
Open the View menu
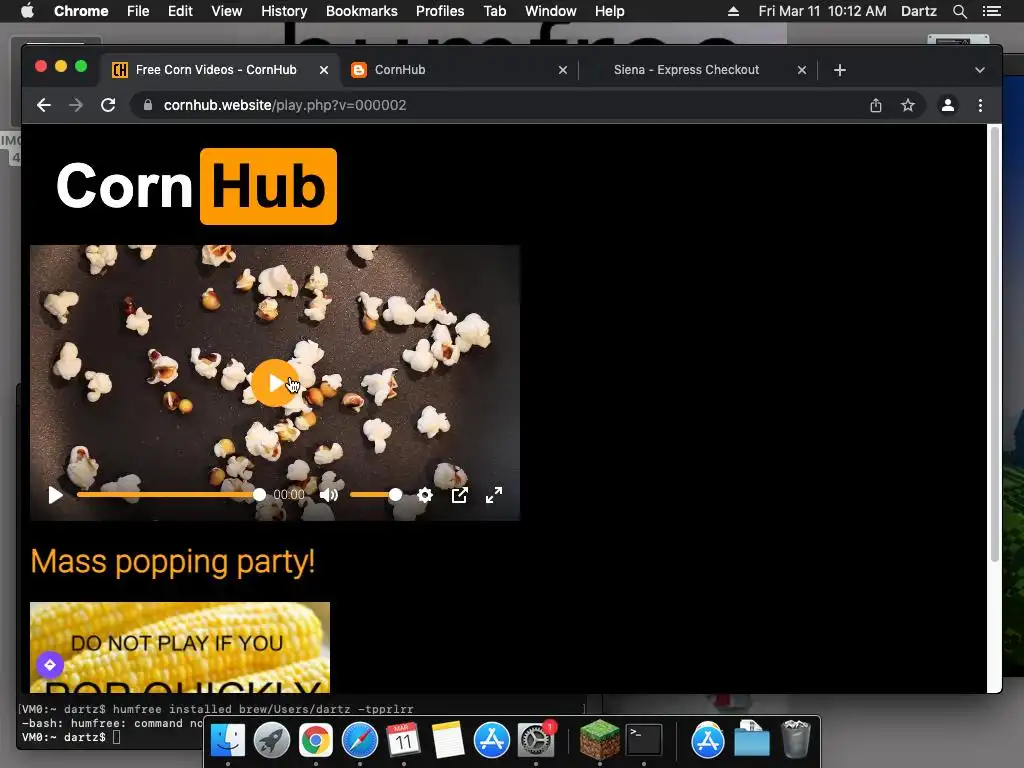point(227,11)
